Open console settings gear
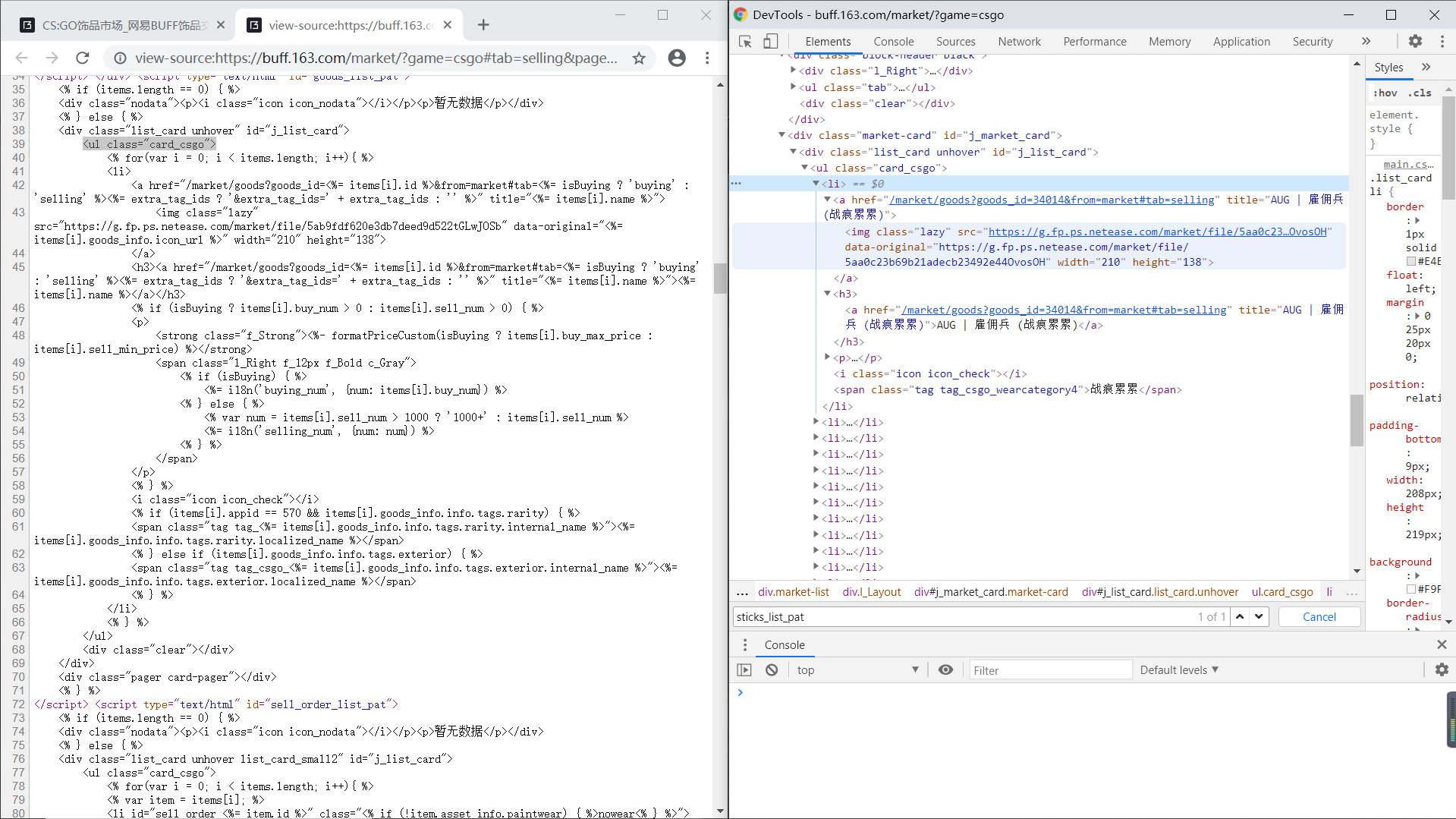 [1442, 670]
